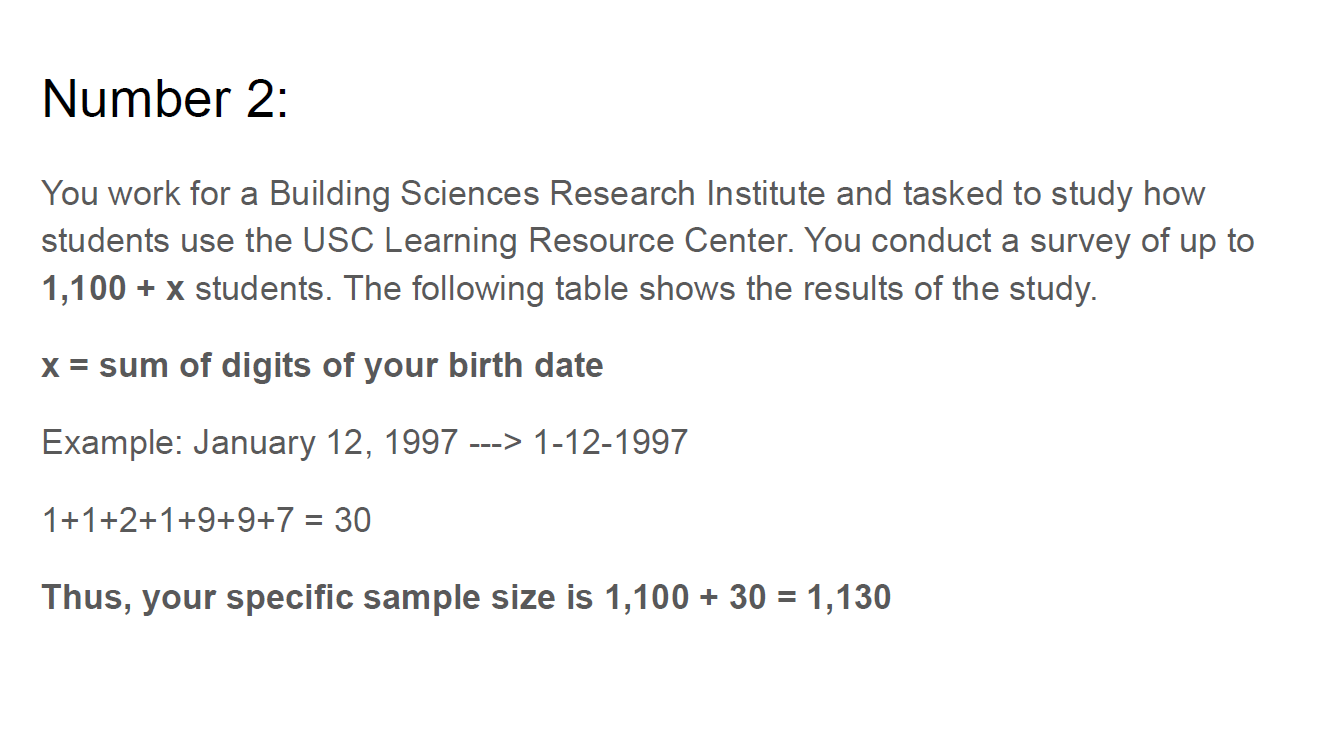Image resolution: width=1338 pixels, height=751 pixels.
Task: Click the word "Example:"
Action: 112,442
